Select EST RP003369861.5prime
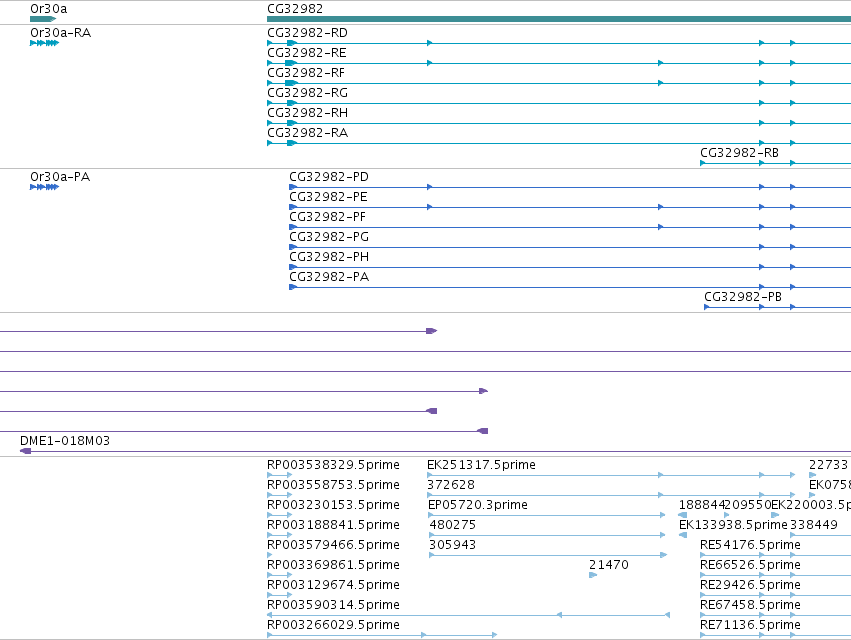Viewport: 851px width, 640px height. pyautogui.click(x=333, y=566)
